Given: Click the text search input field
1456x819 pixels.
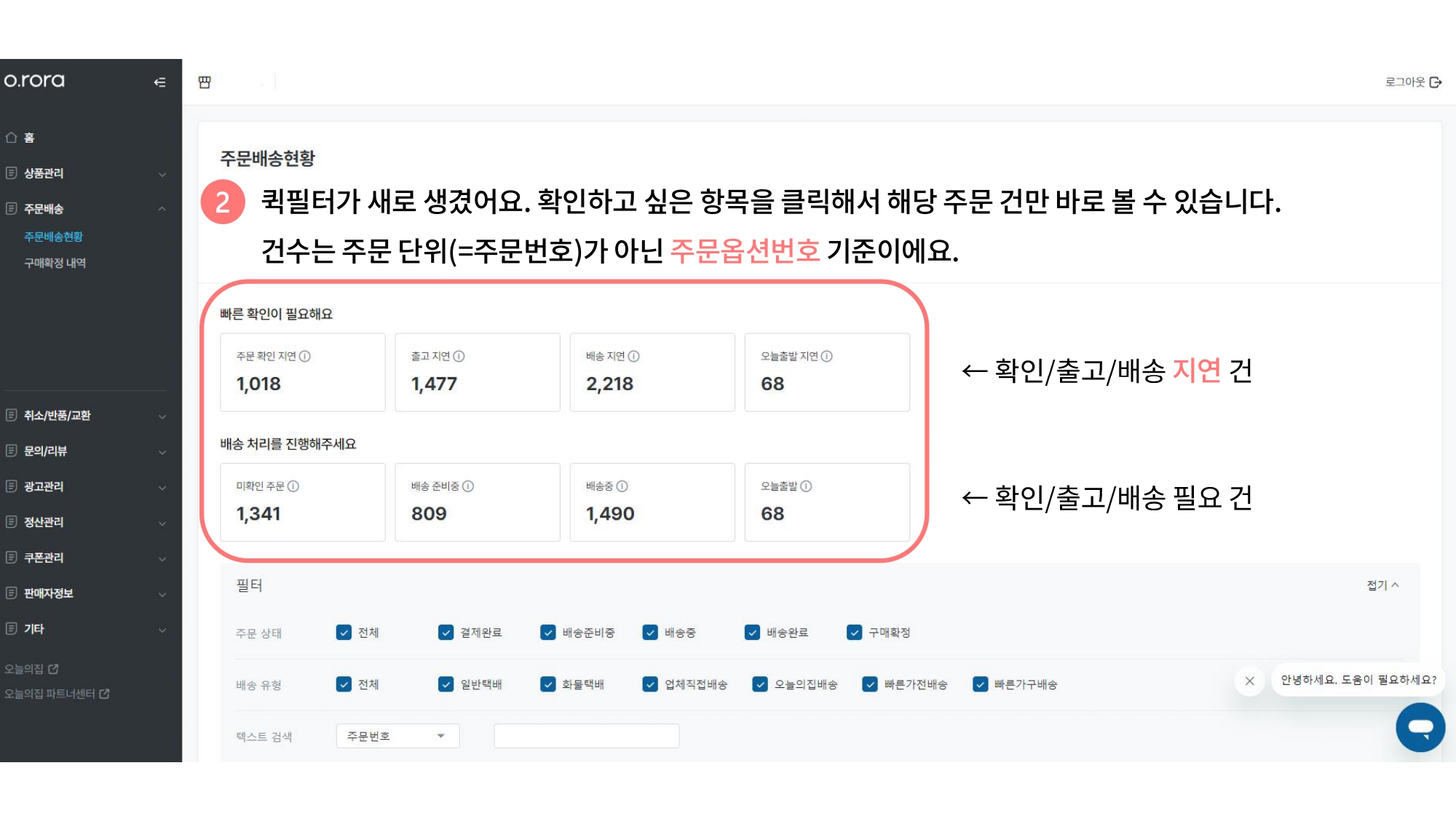Looking at the screenshot, I should pyautogui.click(x=587, y=735).
